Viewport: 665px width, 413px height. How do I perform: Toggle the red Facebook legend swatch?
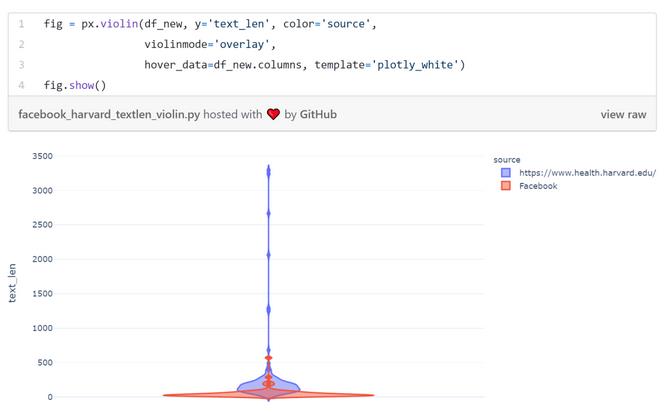click(x=506, y=186)
